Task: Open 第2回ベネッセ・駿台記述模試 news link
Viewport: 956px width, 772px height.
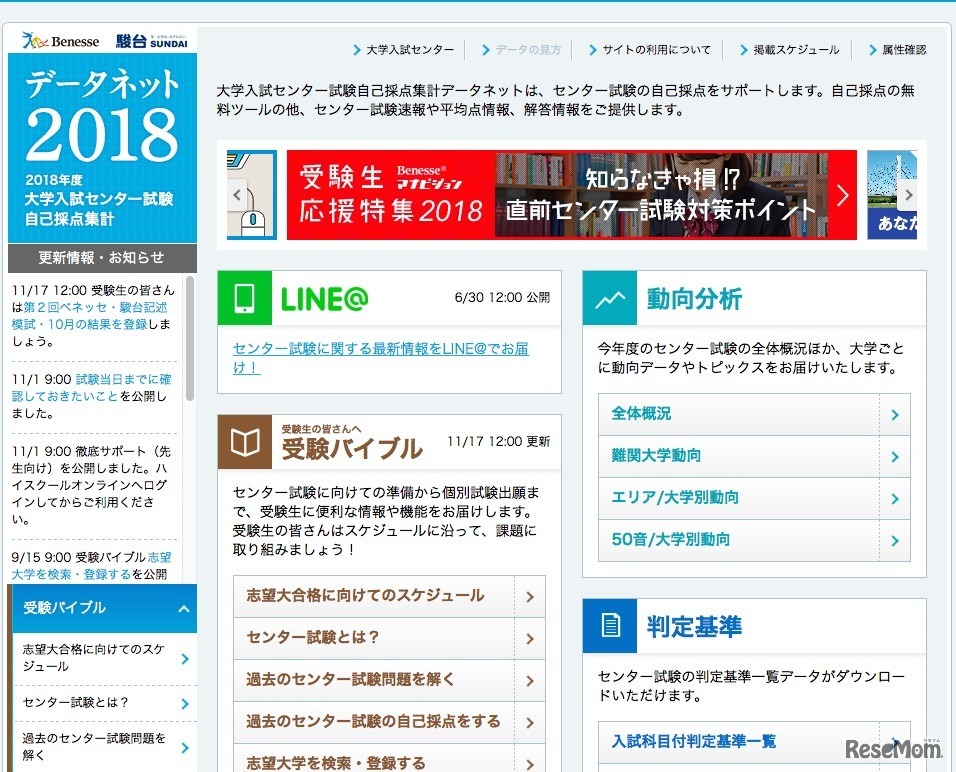Action: (89, 316)
